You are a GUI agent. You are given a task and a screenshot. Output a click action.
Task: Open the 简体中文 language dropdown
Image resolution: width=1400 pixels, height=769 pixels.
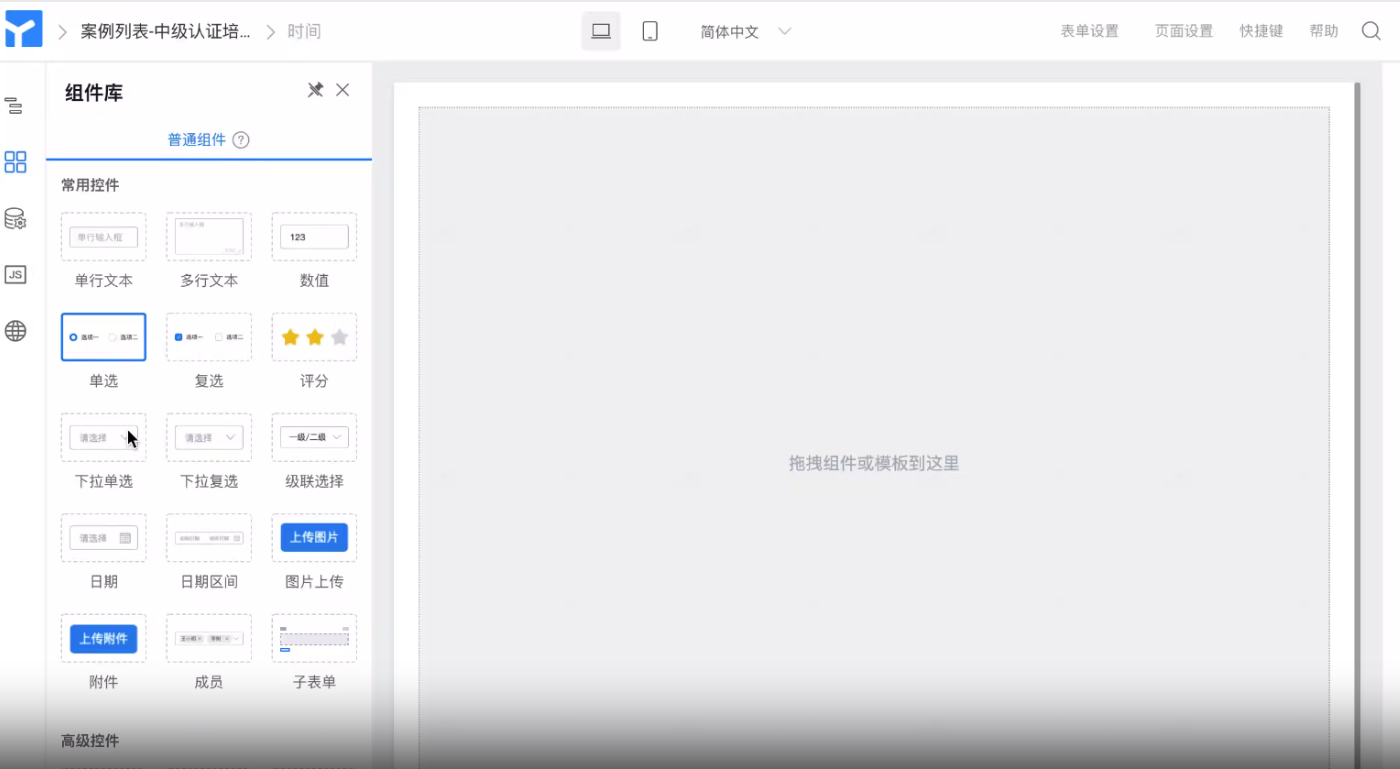(746, 31)
